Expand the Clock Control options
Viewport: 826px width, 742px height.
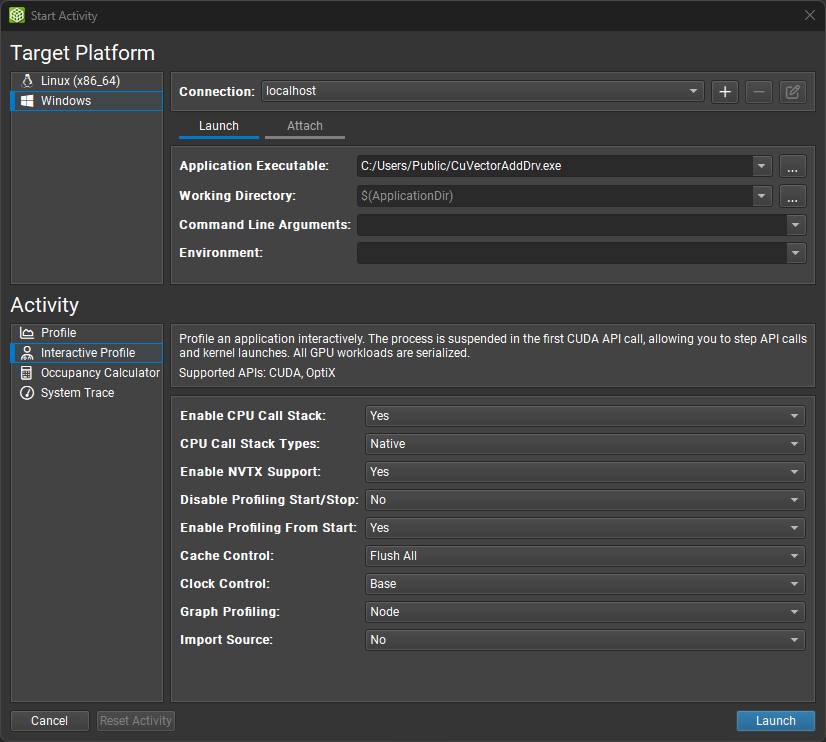[x=793, y=583]
